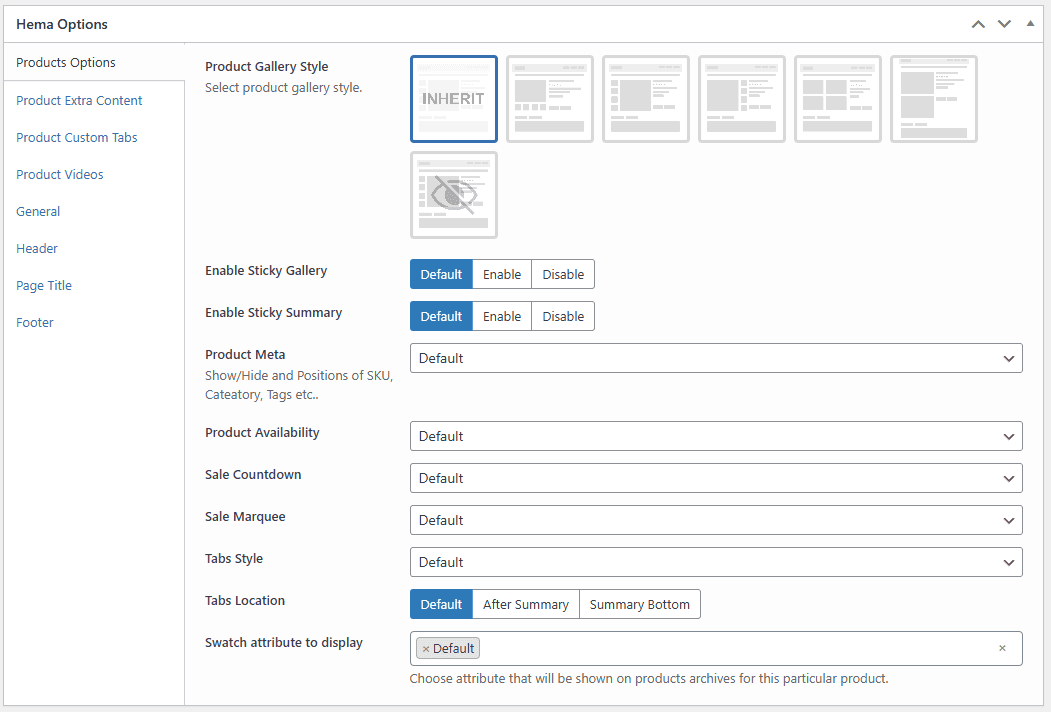Choose gallery layout with thumbnails left of image

coord(645,99)
